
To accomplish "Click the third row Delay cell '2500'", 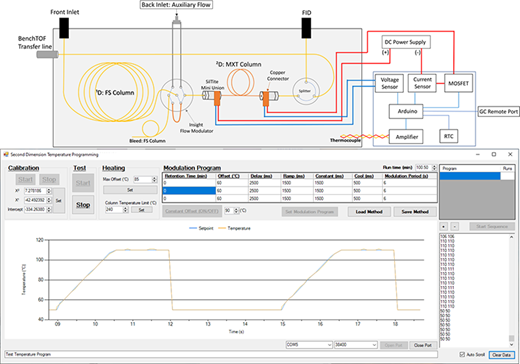I will (x=265, y=199).
